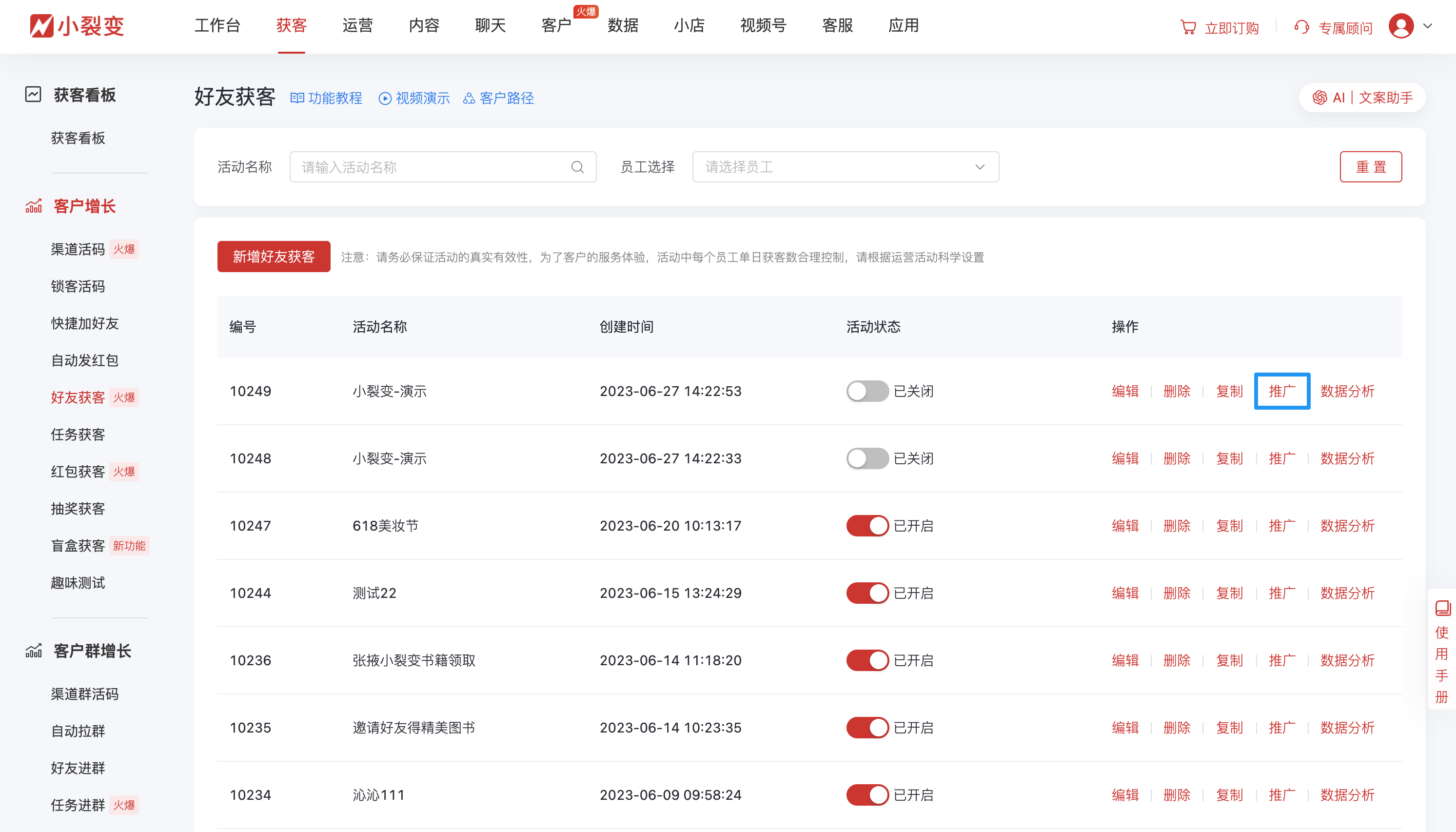Click the magnifier icon in activity name search

577,167
